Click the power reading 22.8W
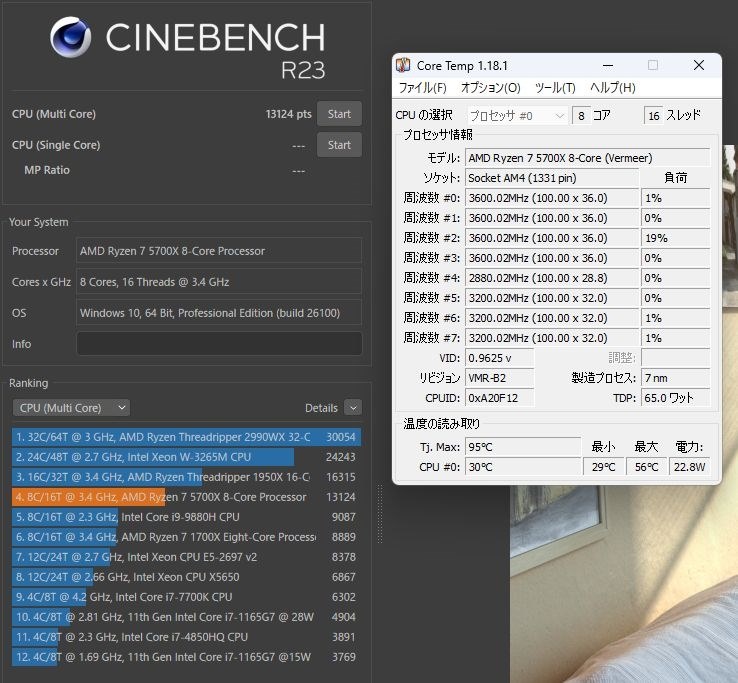This screenshot has height=683, width=738. pyautogui.click(x=689, y=467)
